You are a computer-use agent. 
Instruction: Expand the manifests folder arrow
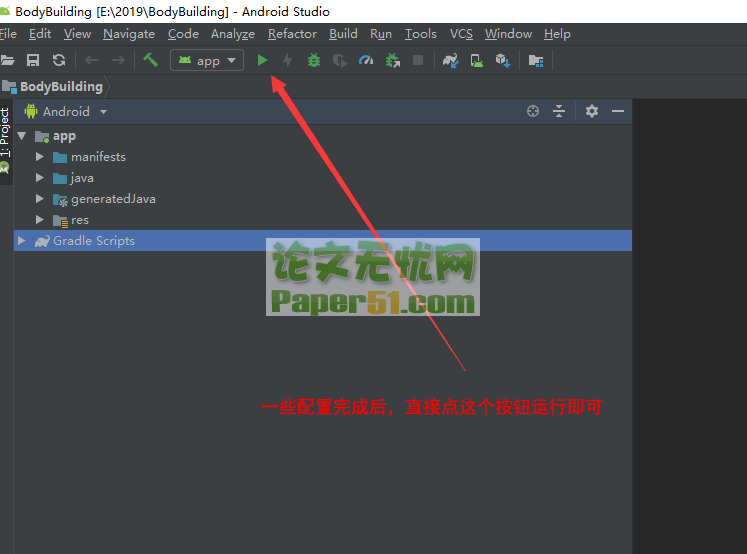click(40, 157)
